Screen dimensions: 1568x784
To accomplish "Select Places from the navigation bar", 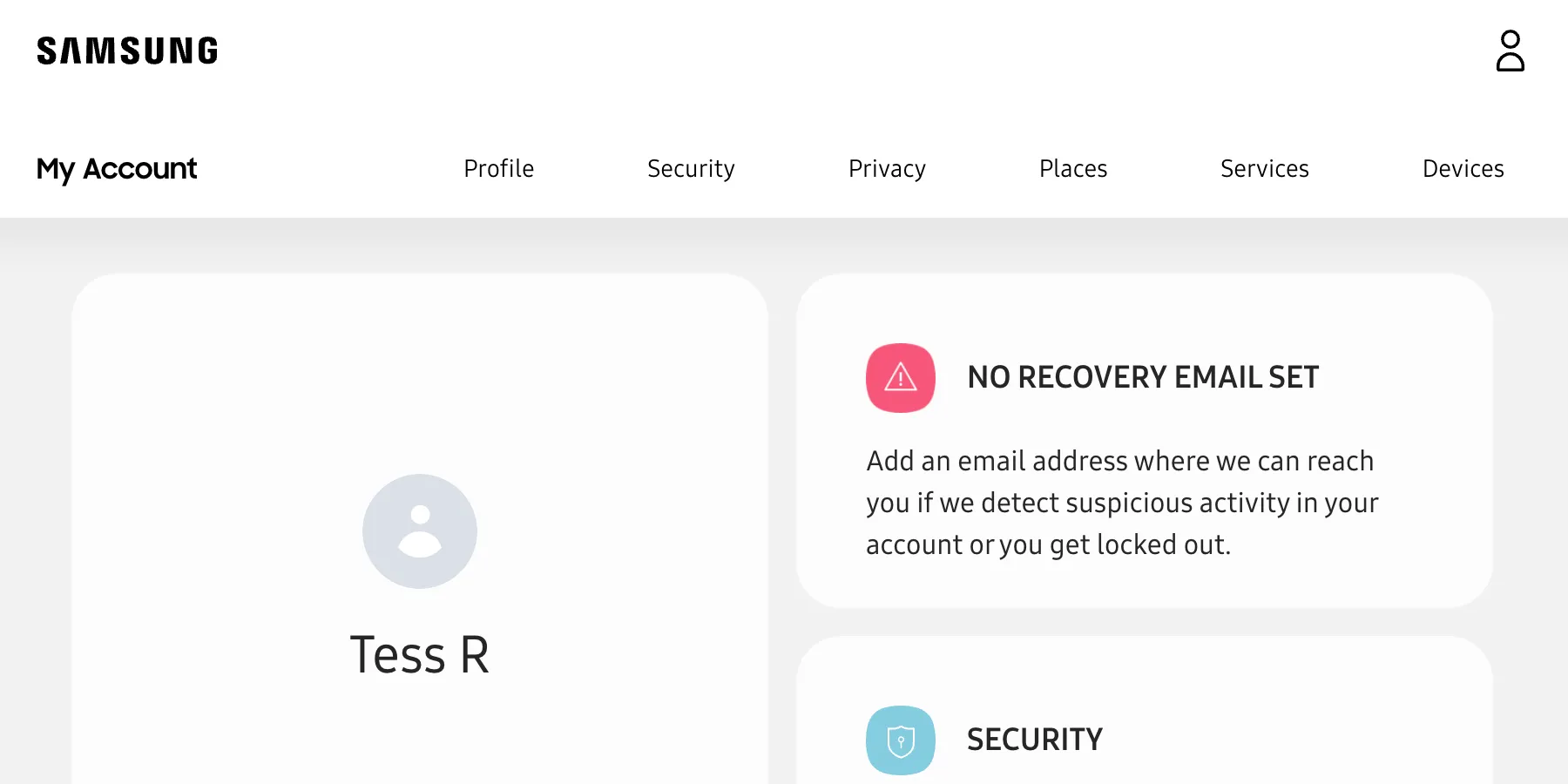I will tap(1072, 168).
